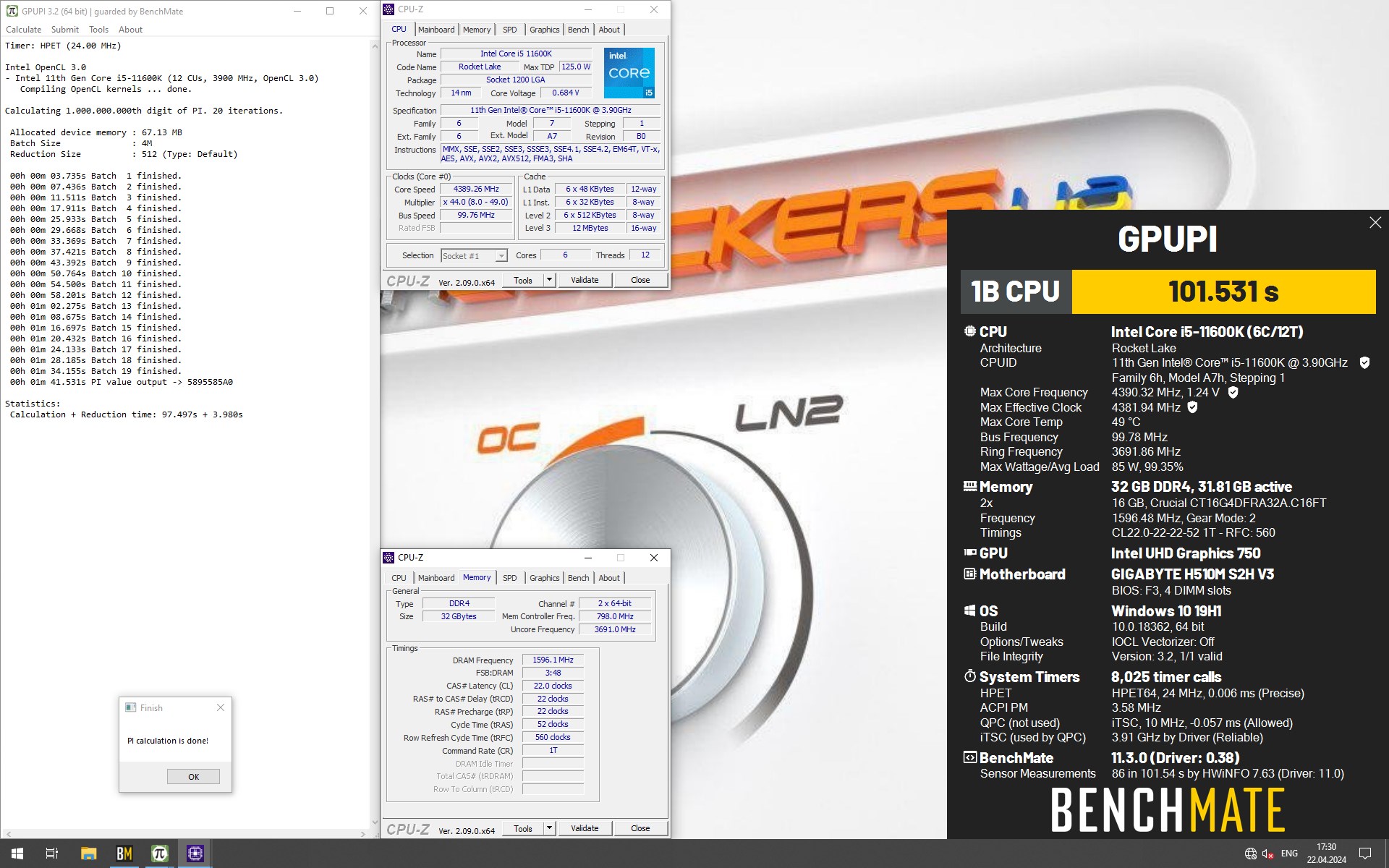Click the Motherboard section icon
Image resolution: width=1389 pixels, height=868 pixels.
click(x=970, y=574)
